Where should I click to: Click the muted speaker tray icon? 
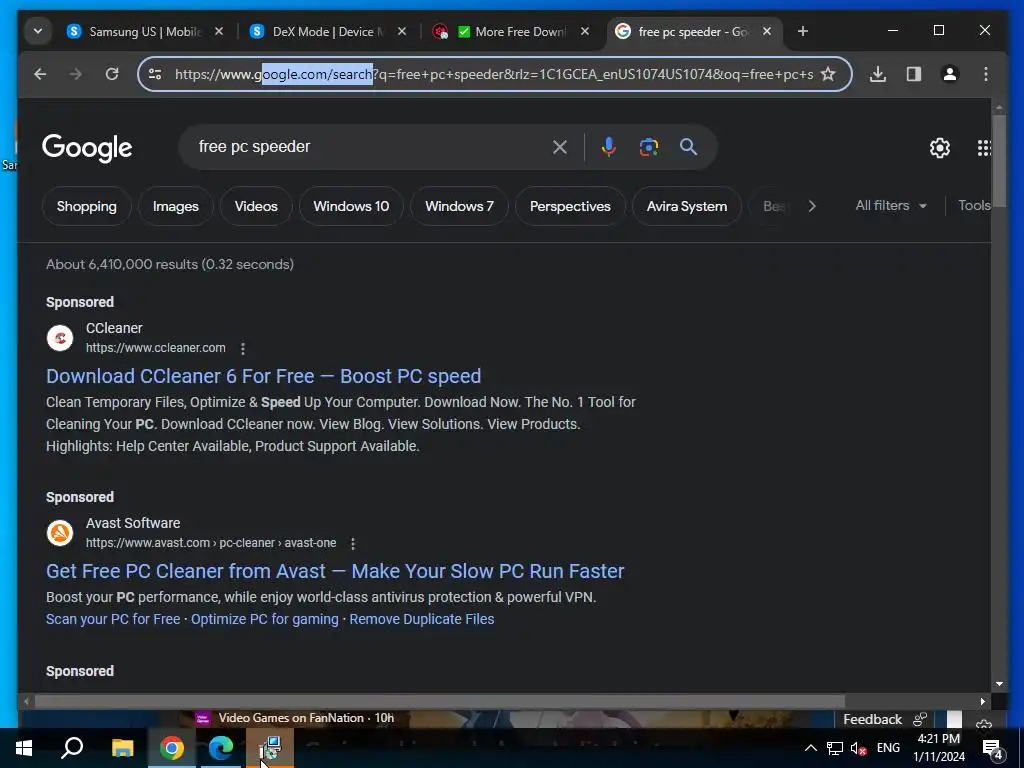[x=858, y=748]
